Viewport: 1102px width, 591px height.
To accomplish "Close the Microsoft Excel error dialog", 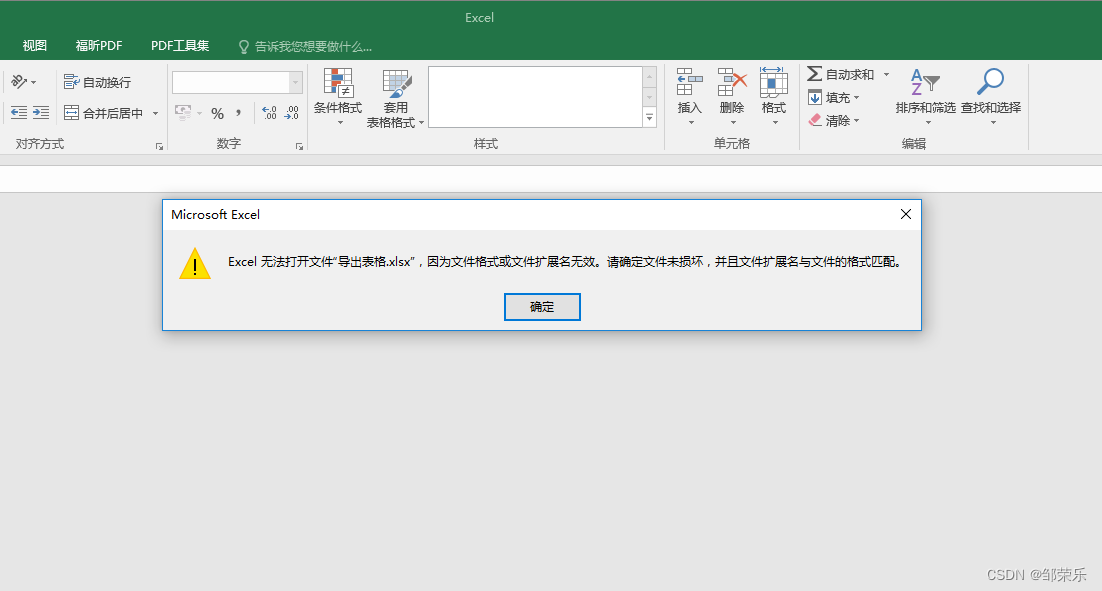I will tap(906, 214).
